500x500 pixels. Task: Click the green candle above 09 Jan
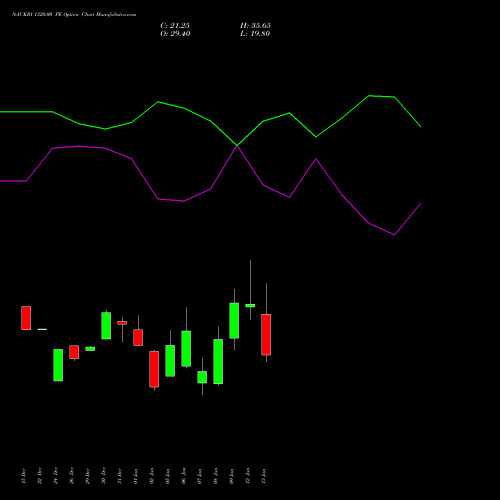(234, 321)
